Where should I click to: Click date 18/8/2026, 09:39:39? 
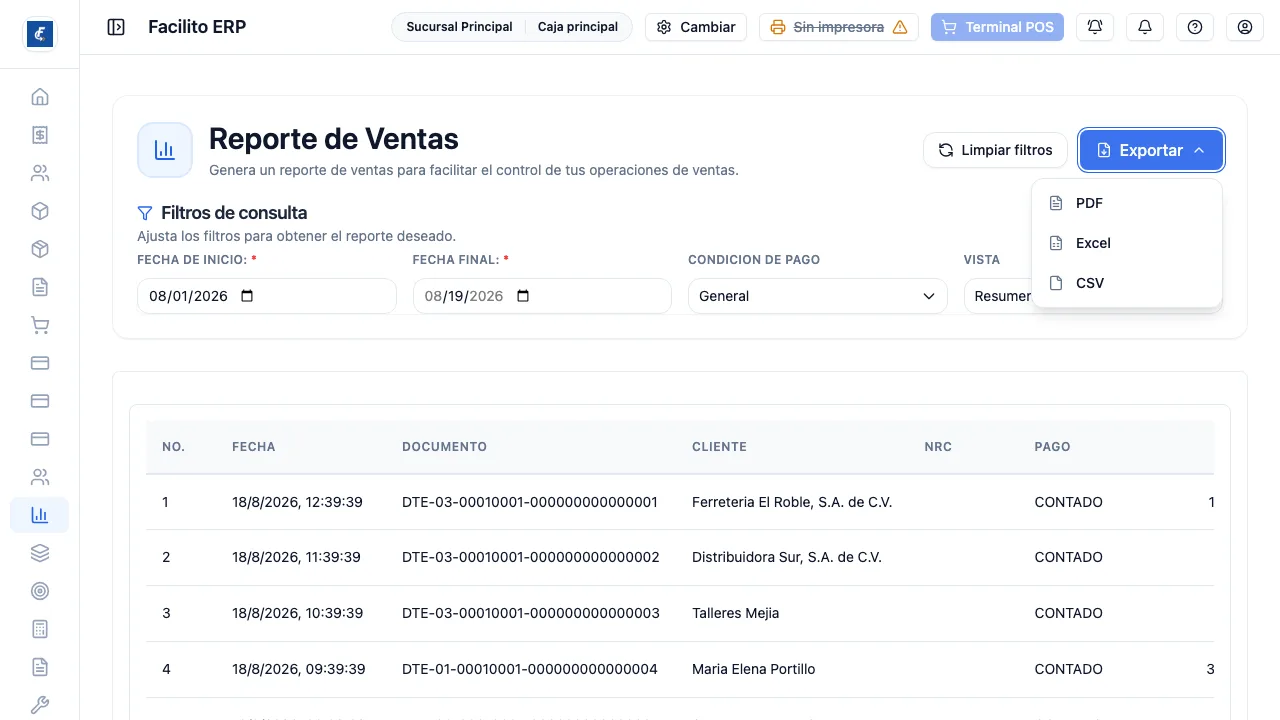(299, 669)
